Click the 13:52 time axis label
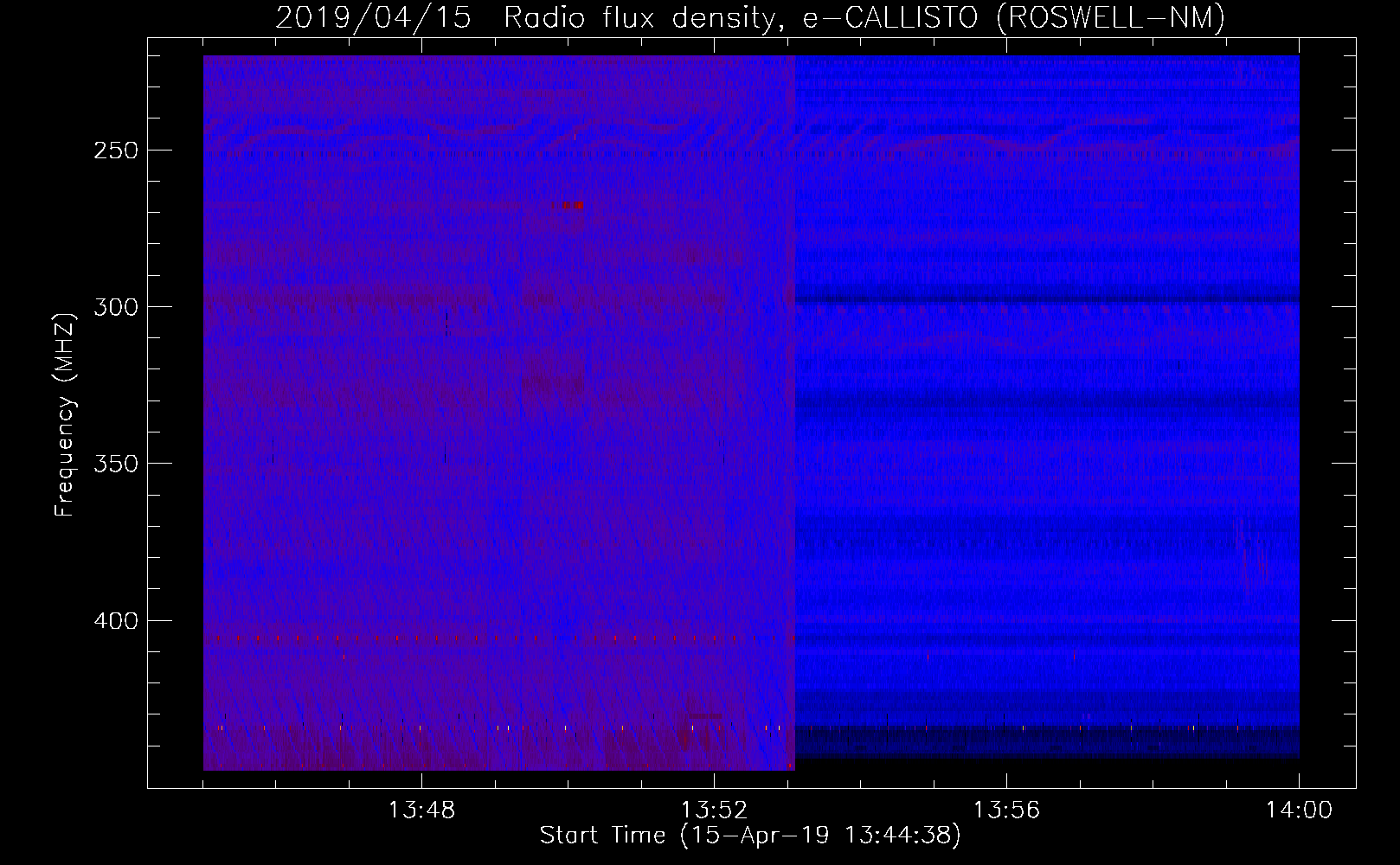 (714, 811)
